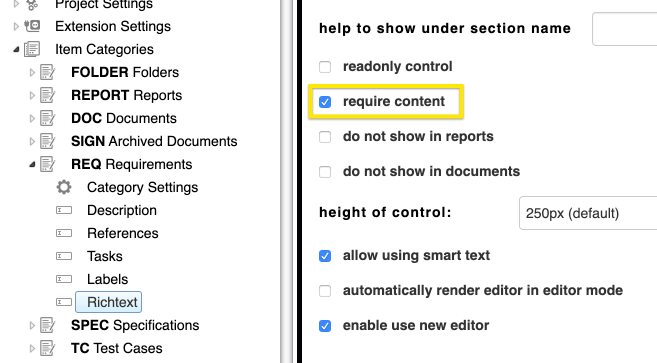
Task: Expand the SPEC Specifications category
Action: pos(32,326)
